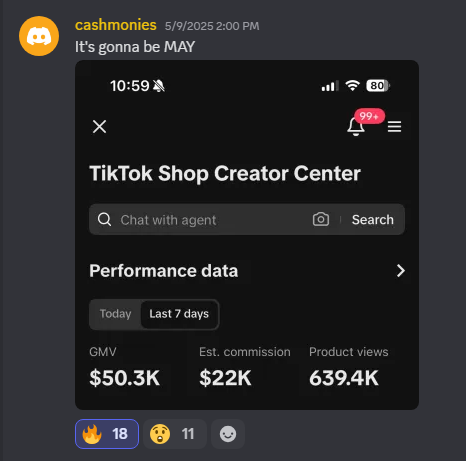
Task: Open the hamburger menu icon
Action: click(394, 127)
